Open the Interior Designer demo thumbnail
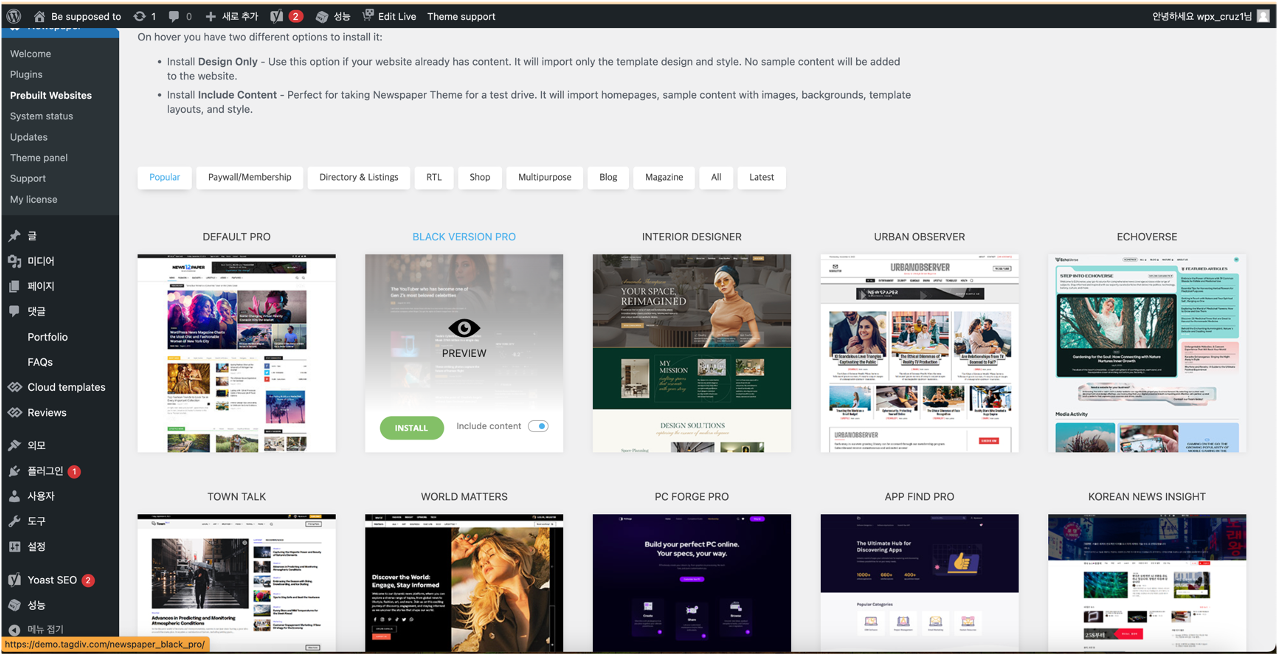The width and height of the screenshot is (1277, 654). 692,353
